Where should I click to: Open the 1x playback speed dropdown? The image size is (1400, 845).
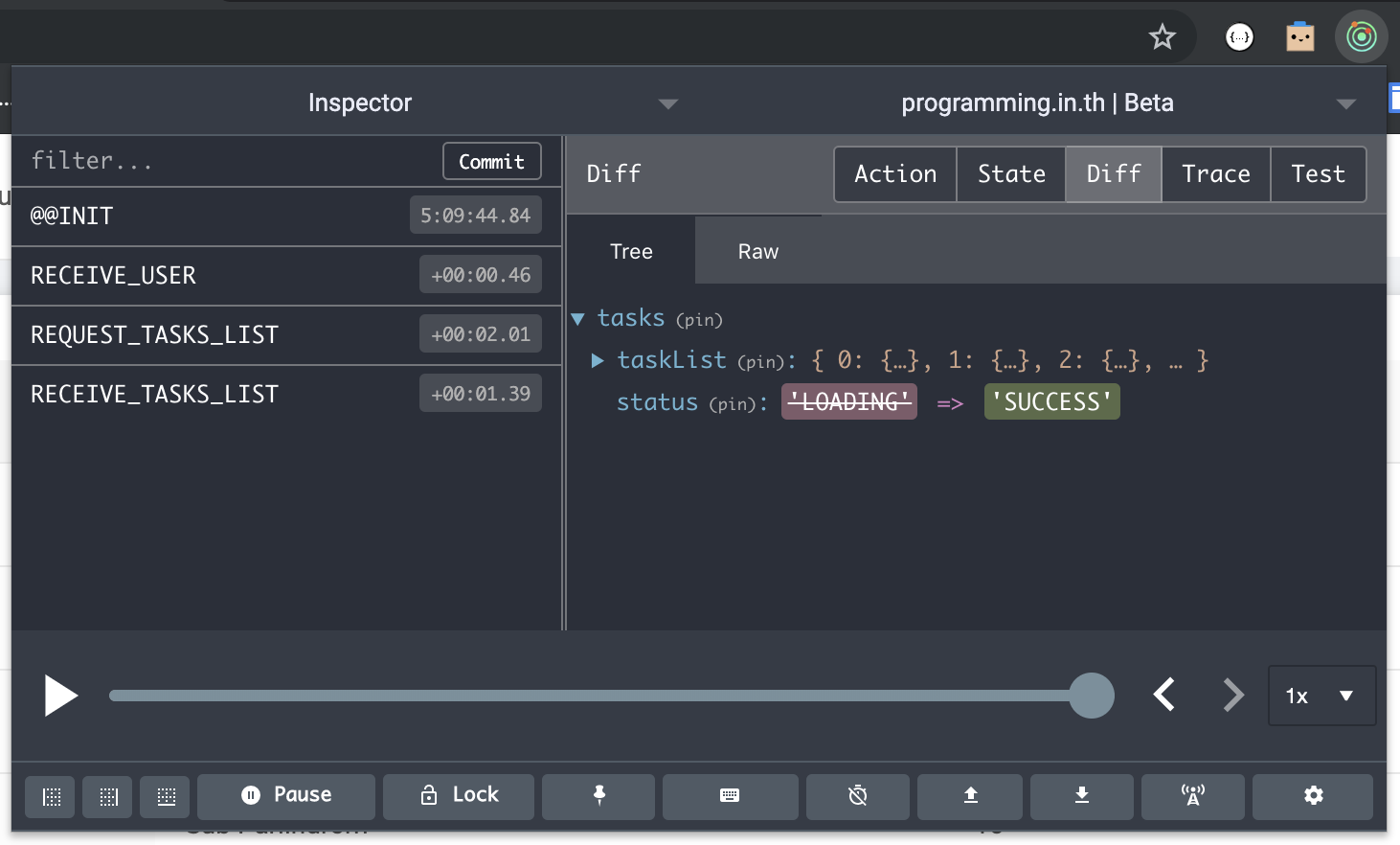tap(1321, 696)
